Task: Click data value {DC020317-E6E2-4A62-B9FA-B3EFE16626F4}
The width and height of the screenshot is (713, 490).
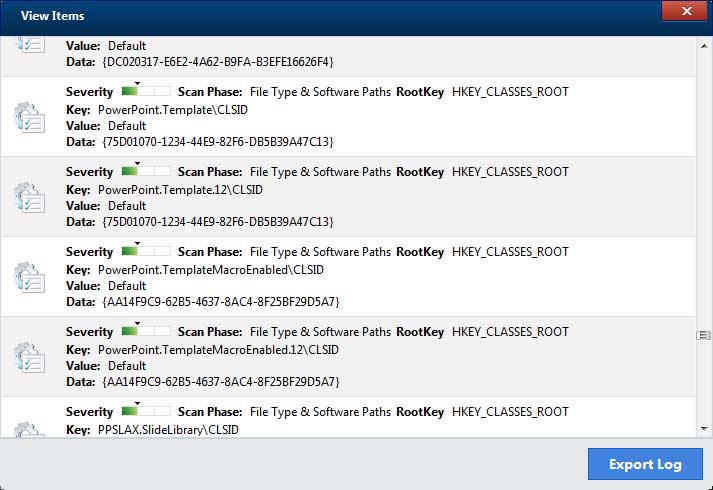Action: (x=217, y=62)
